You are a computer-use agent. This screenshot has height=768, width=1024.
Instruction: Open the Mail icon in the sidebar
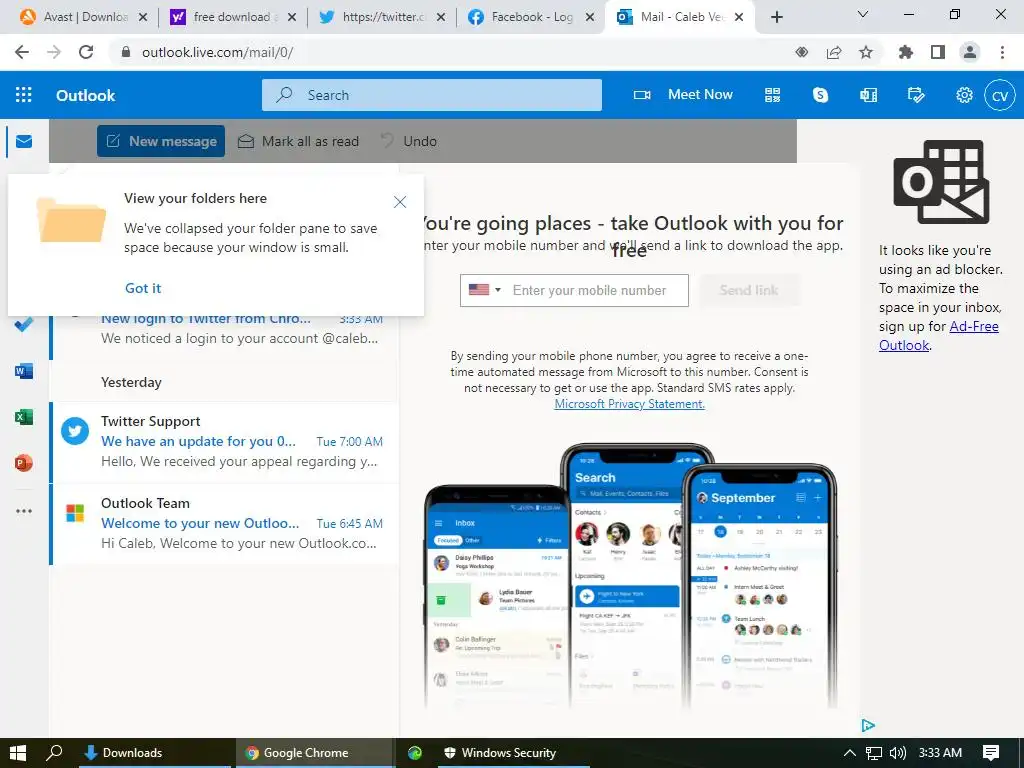click(24, 141)
